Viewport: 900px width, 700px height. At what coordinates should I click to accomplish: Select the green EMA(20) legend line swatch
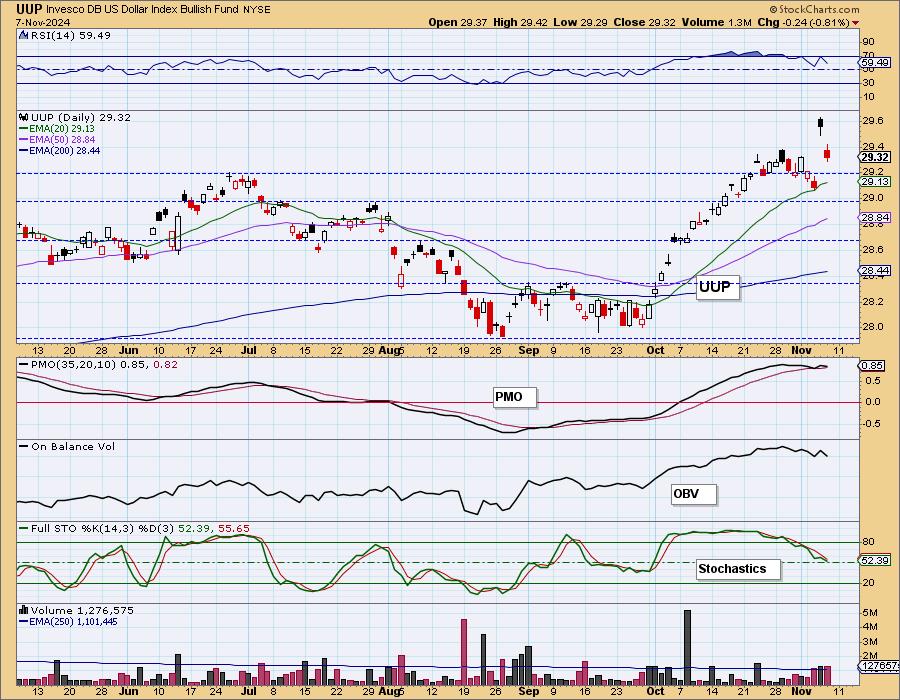pyautogui.click(x=24, y=129)
